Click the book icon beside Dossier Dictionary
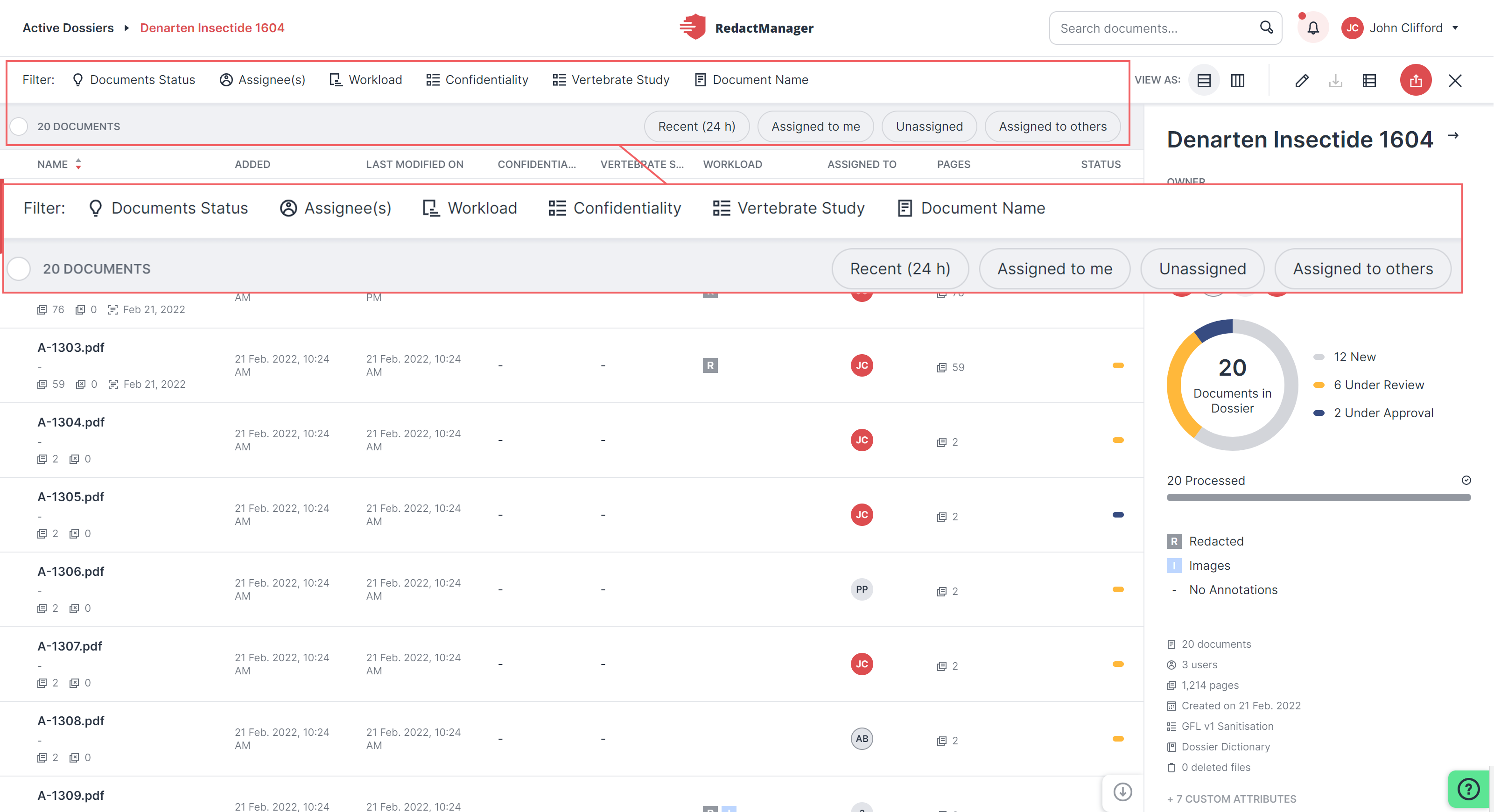 tap(1171, 747)
